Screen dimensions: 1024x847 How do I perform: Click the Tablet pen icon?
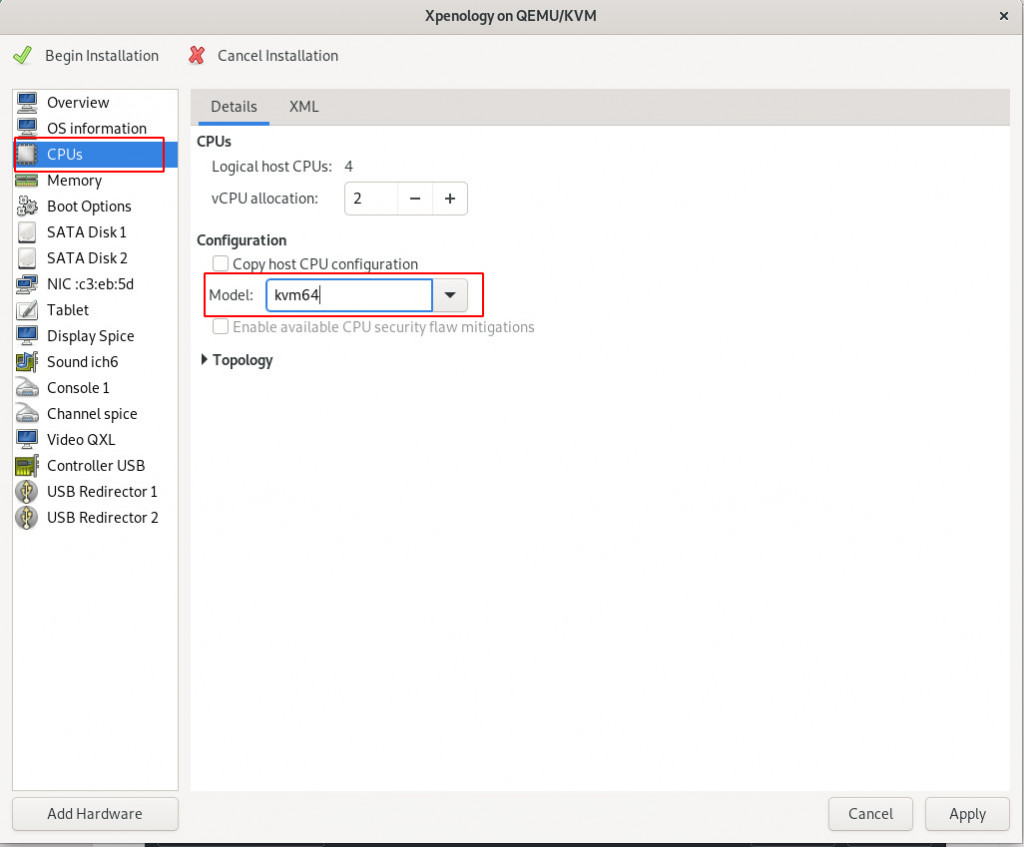(27, 310)
